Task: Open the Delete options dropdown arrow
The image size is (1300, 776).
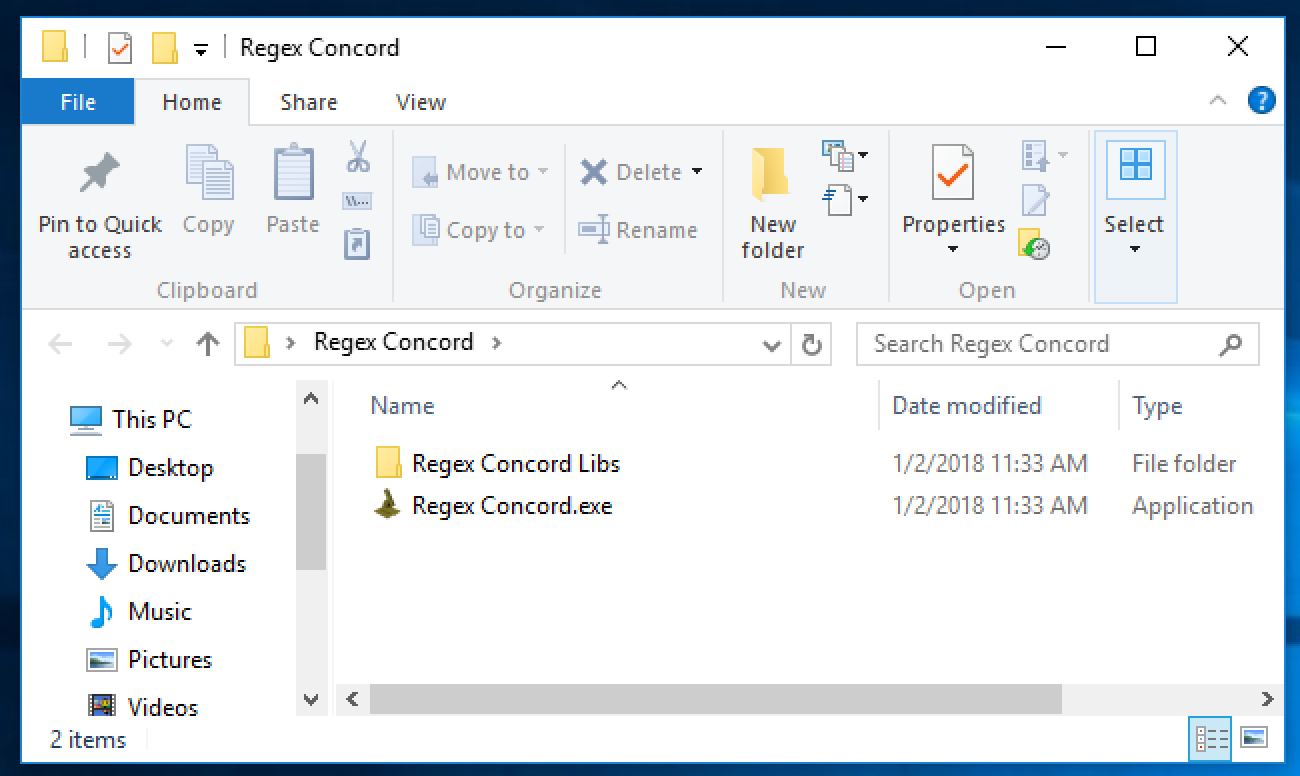Action: point(697,172)
